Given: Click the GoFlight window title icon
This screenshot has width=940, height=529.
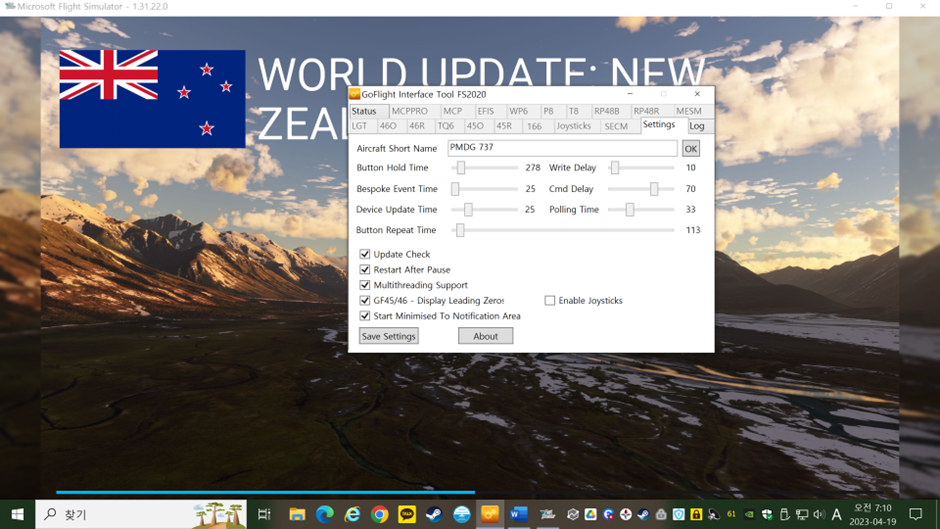Looking at the screenshot, I should tap(354, 94).
